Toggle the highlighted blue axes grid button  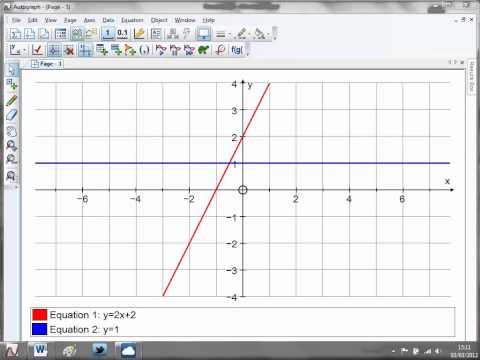(85, 50)
